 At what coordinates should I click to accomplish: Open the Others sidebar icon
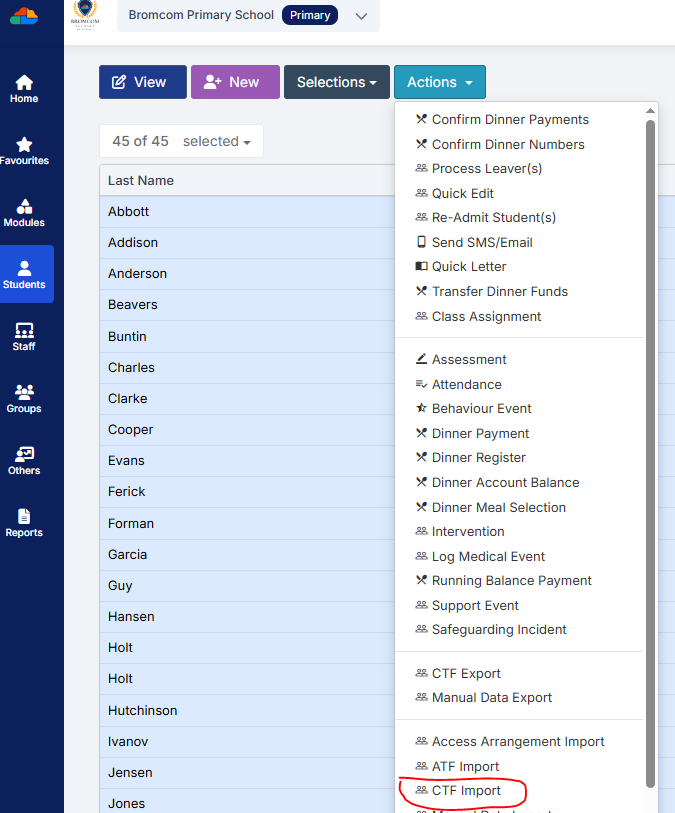click(x=24, y=460)
